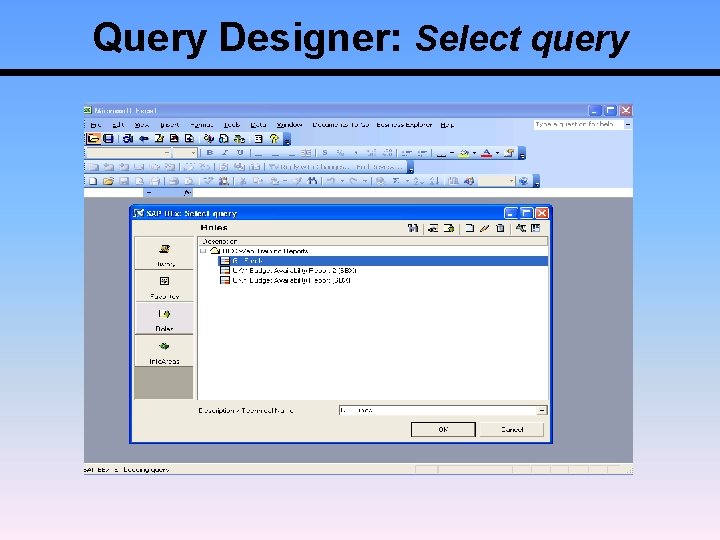Image resolution: width=720 pixels, height=540 pixels.
Task: Click the Excel Italic formatting button
Action: coord(225,153)
